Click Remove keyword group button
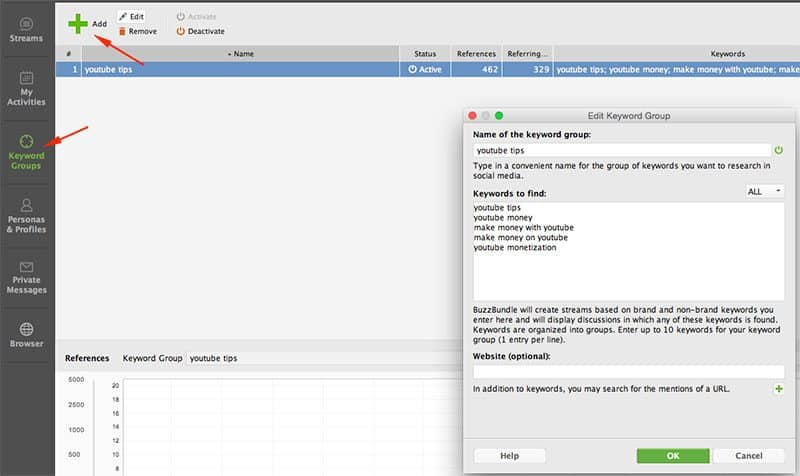Image resolution: width=800 pixels, height=476 pixels. click(x=137, y=31)
